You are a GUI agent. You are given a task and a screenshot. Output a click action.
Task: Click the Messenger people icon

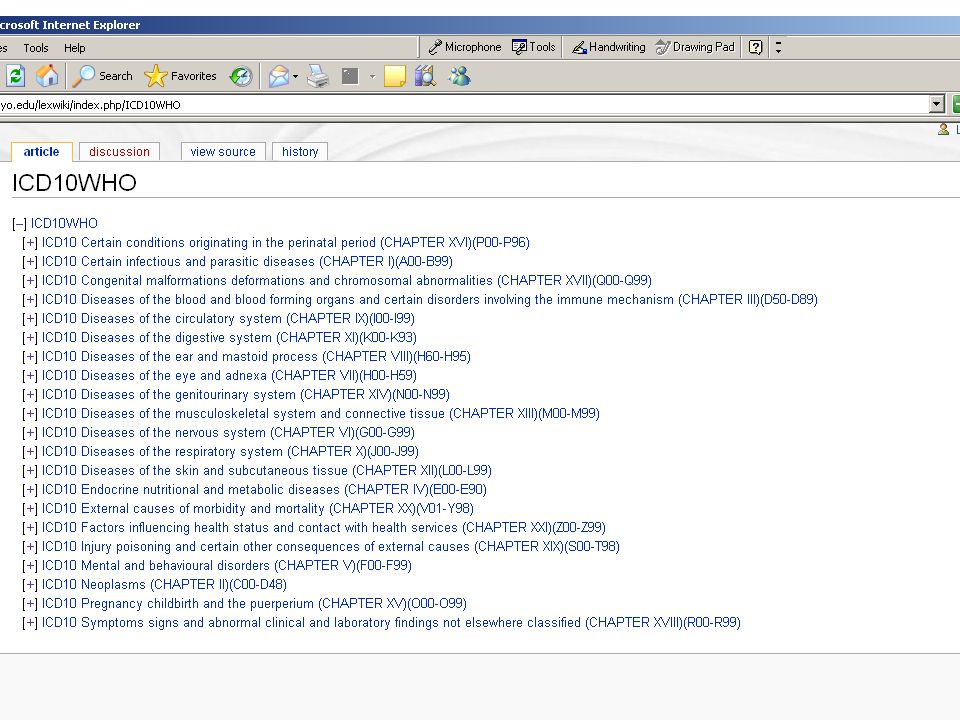click(459, 76)
